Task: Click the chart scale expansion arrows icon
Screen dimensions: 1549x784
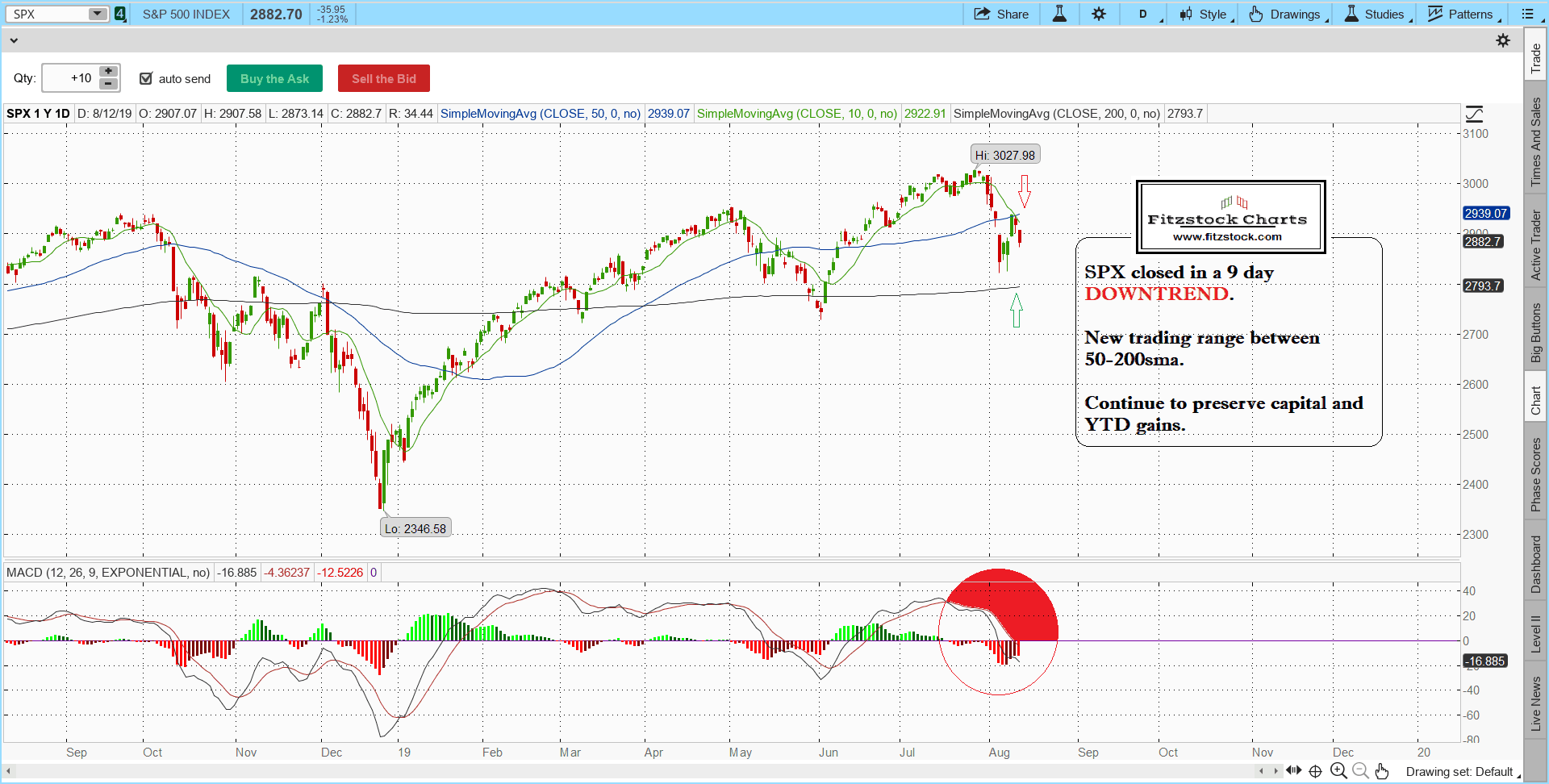Action: point(1293,771)
